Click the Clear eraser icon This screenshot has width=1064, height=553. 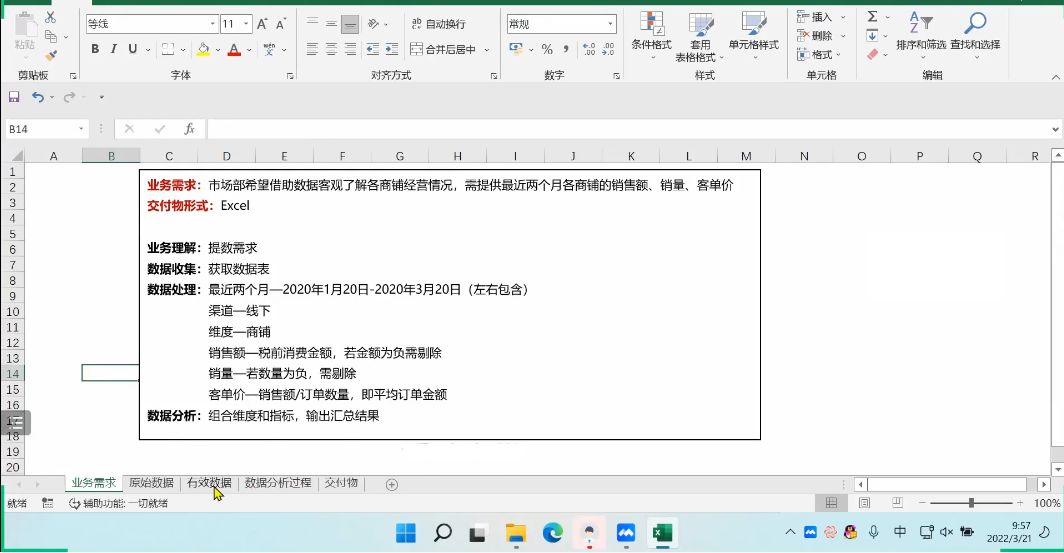[x=873, y=54]
